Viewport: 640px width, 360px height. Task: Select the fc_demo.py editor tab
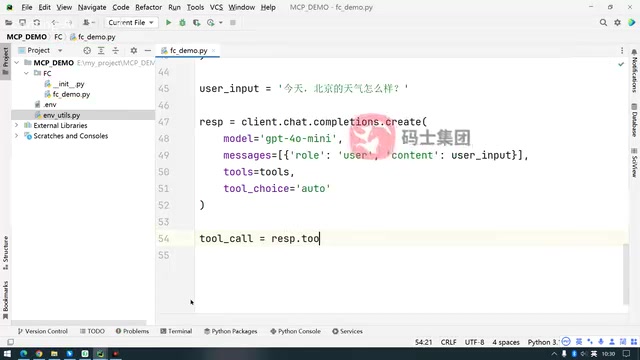pos(188,50)
